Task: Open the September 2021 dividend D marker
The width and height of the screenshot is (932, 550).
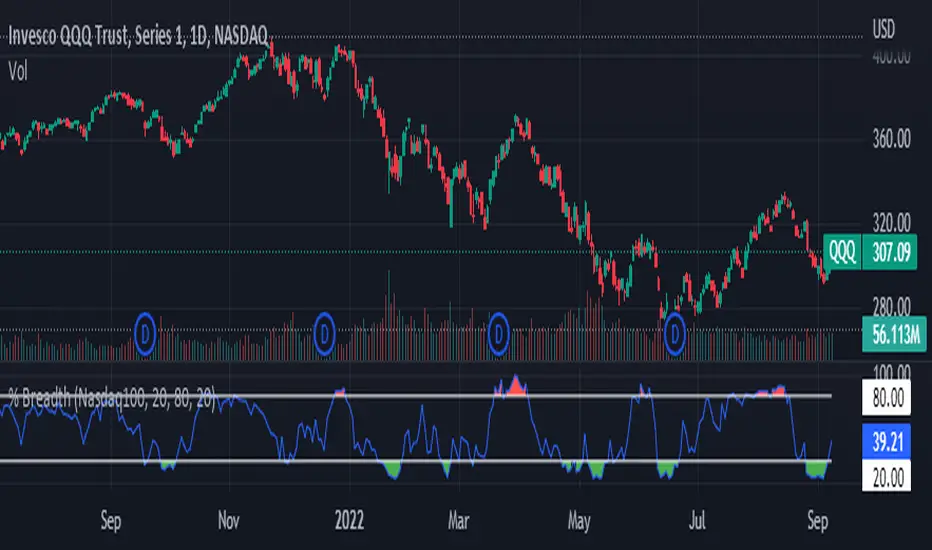Action: click(145, 334)
